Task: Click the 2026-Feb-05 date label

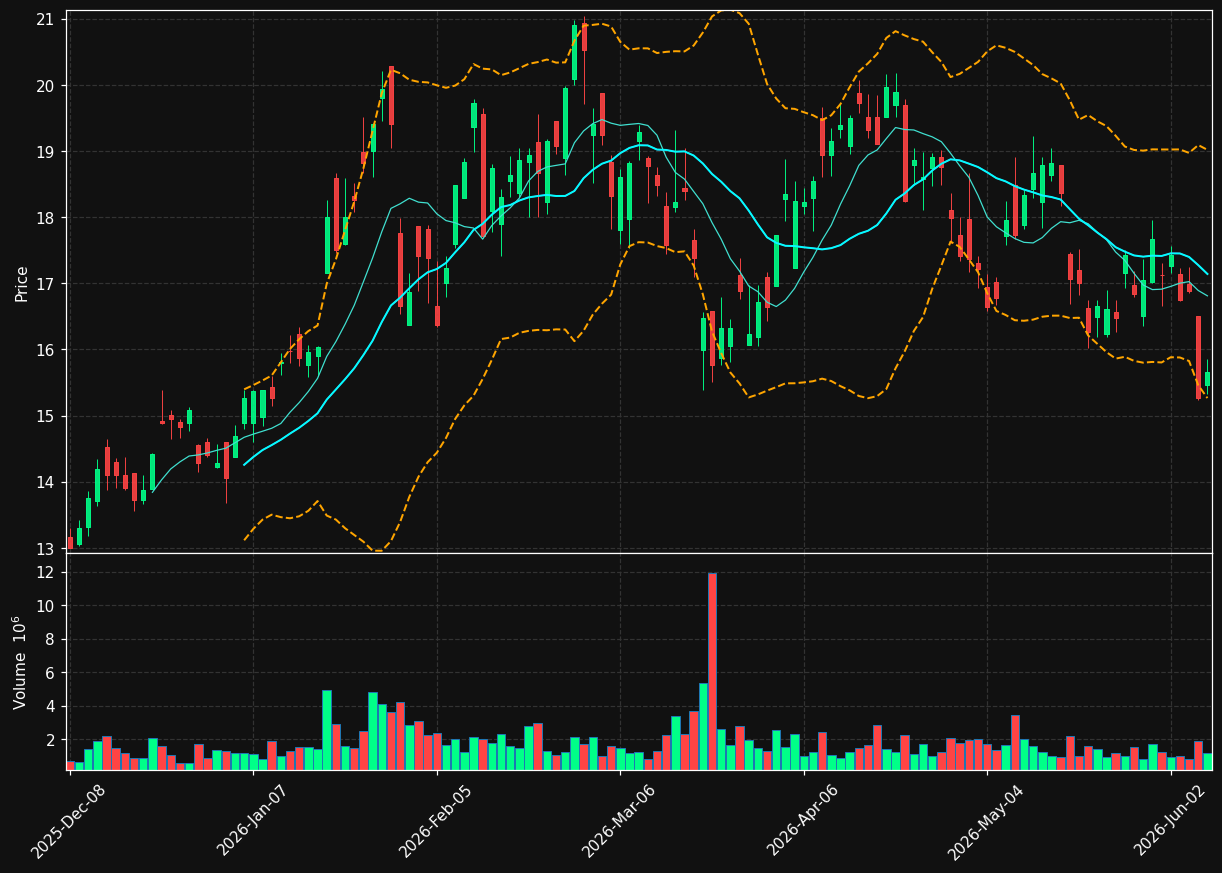Action: pos(436,822)
